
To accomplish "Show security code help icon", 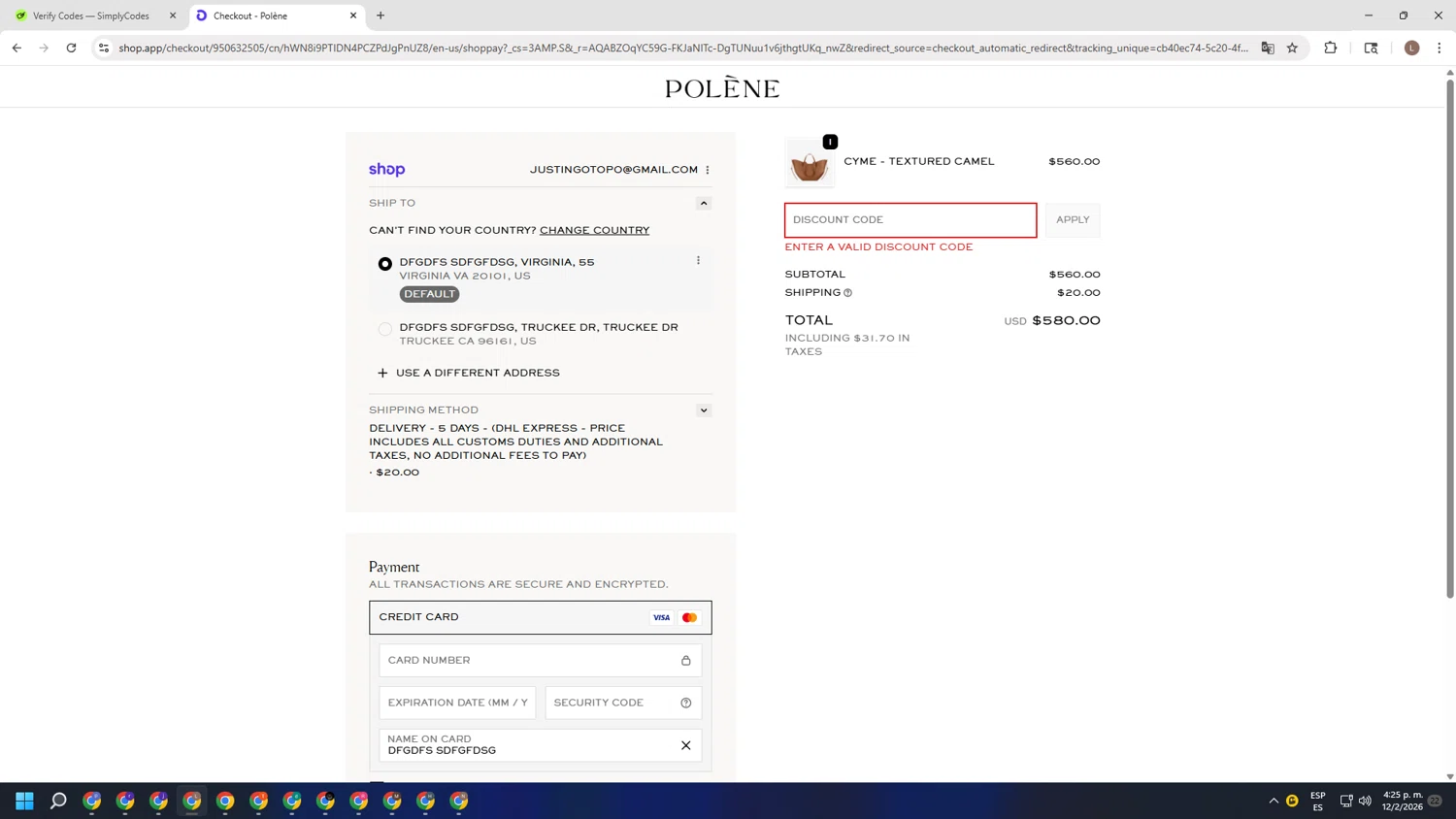I will [685, 703].
